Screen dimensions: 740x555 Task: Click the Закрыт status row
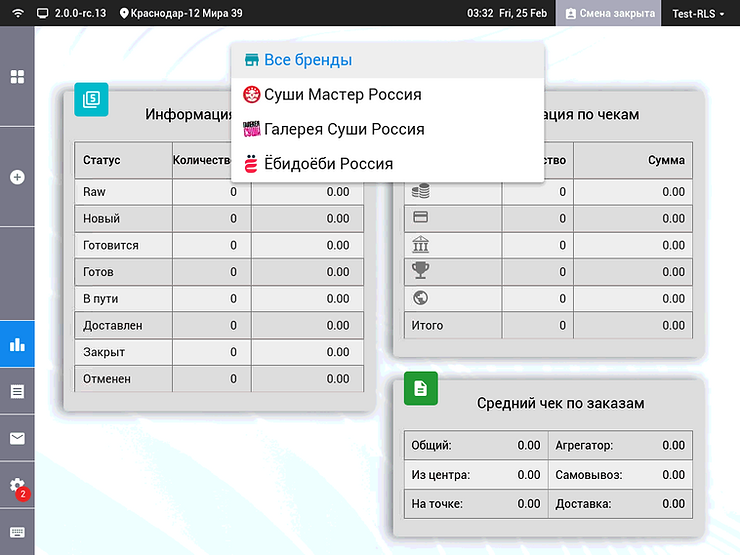coord(219,352)
